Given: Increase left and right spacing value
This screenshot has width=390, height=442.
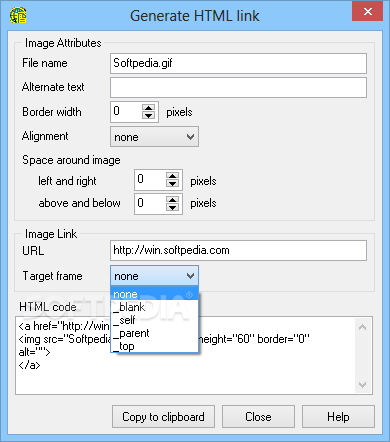Looking at the screenshot, I should coord(172,176).
